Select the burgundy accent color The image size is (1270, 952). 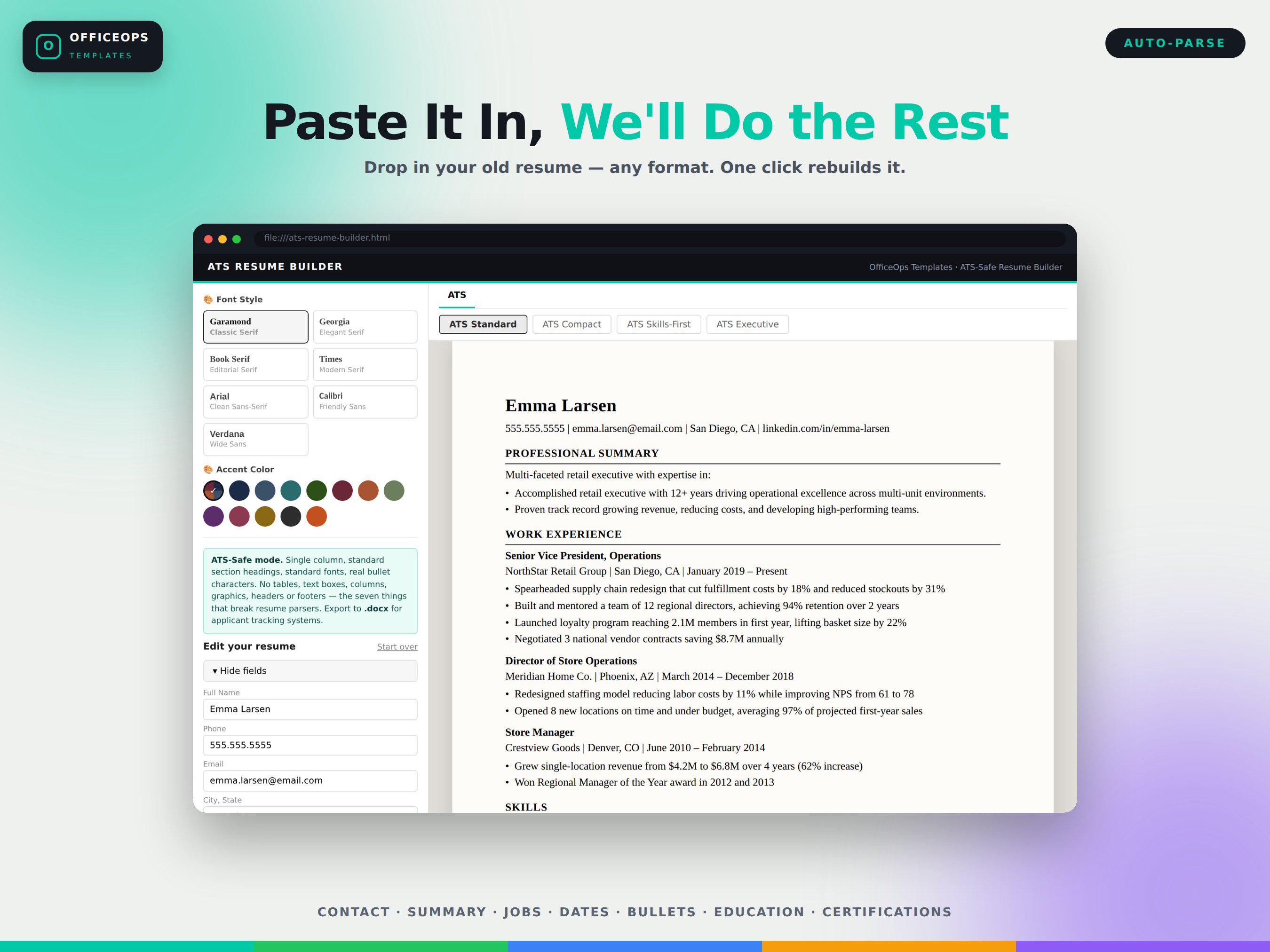342,491
